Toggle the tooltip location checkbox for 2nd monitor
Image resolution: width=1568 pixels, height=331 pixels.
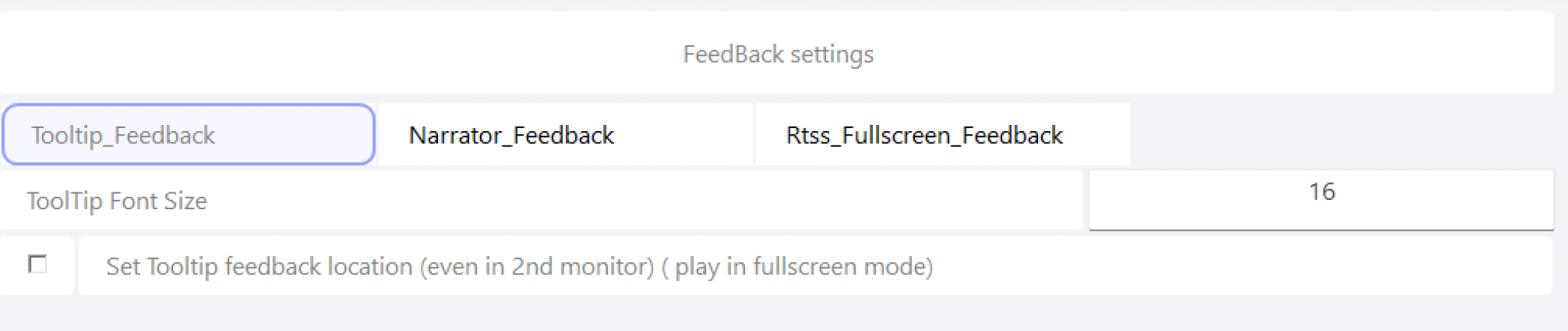37,264
